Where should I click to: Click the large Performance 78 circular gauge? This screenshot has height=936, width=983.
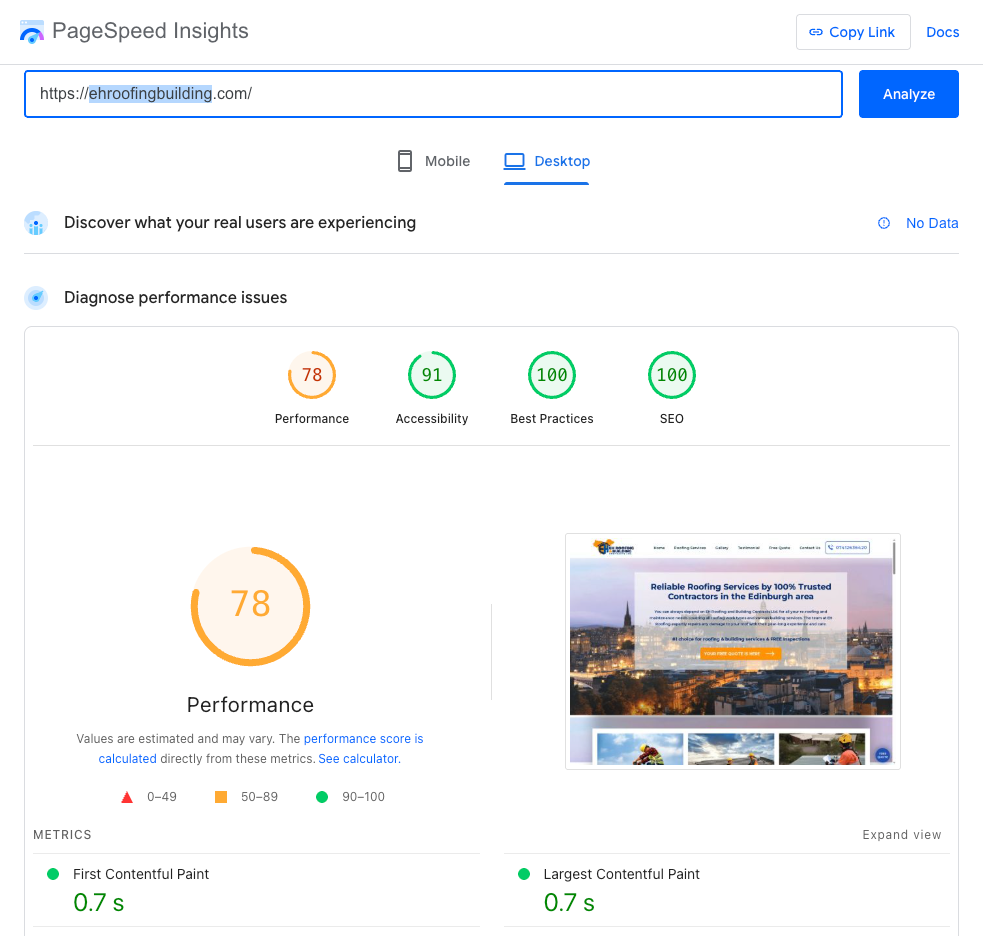[250, 605]
